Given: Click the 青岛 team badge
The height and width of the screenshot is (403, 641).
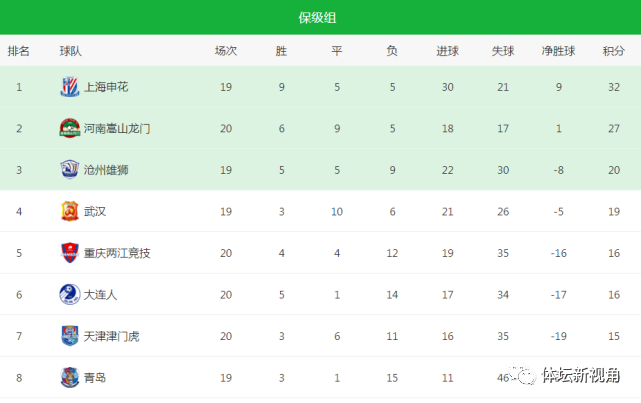Looking at the screenshot, I should point(69,378).
